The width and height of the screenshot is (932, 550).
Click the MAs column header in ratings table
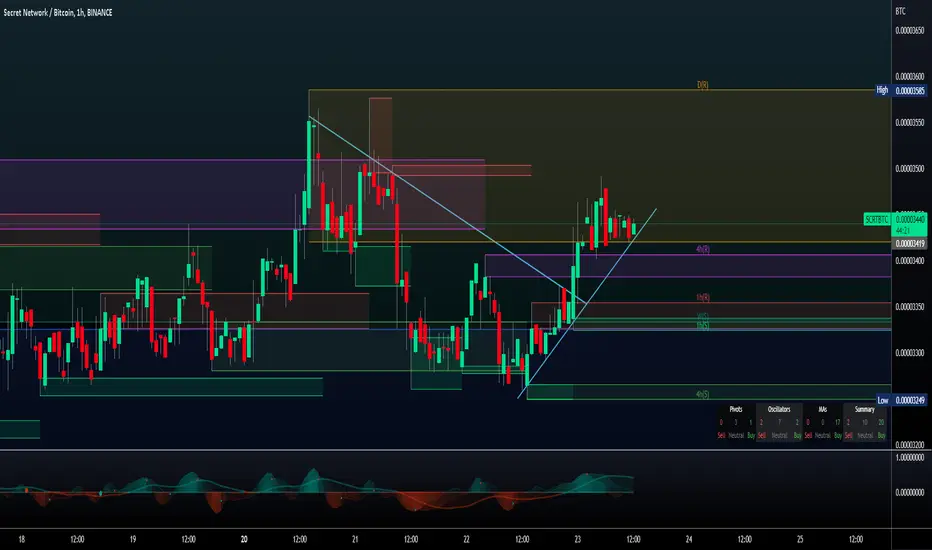pyautogui.click(x=823, y=409)
